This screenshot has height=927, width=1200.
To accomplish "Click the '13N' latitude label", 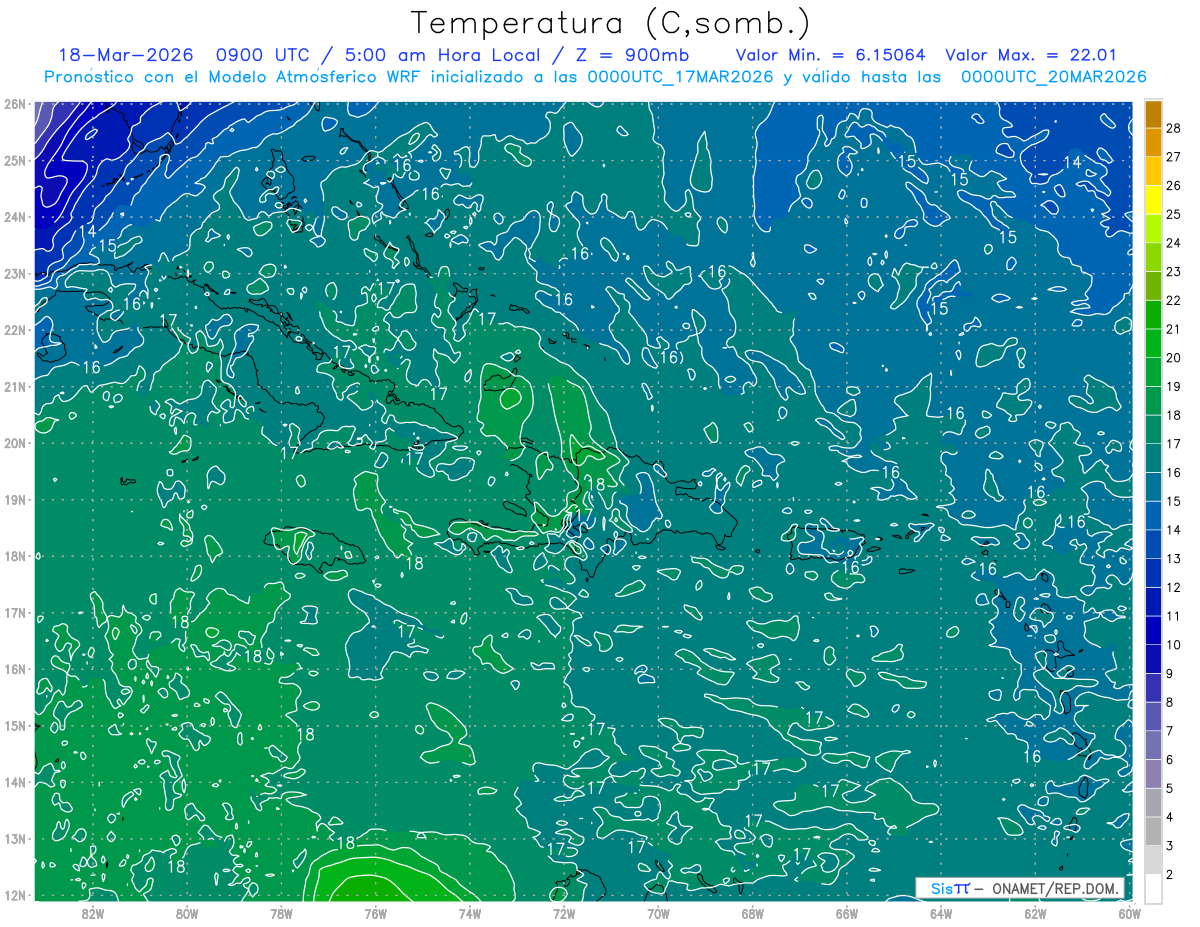I will click(15, 838).
